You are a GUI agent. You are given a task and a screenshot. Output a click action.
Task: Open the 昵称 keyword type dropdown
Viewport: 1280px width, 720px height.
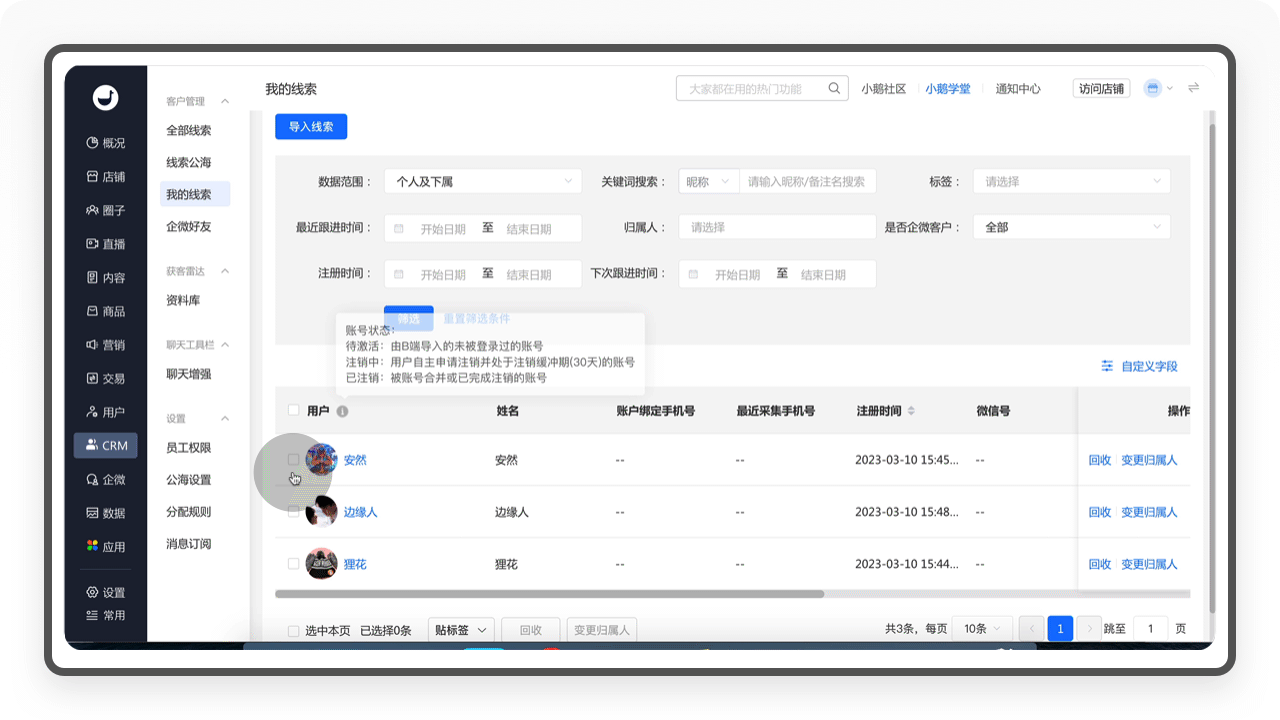click(709, 182)
